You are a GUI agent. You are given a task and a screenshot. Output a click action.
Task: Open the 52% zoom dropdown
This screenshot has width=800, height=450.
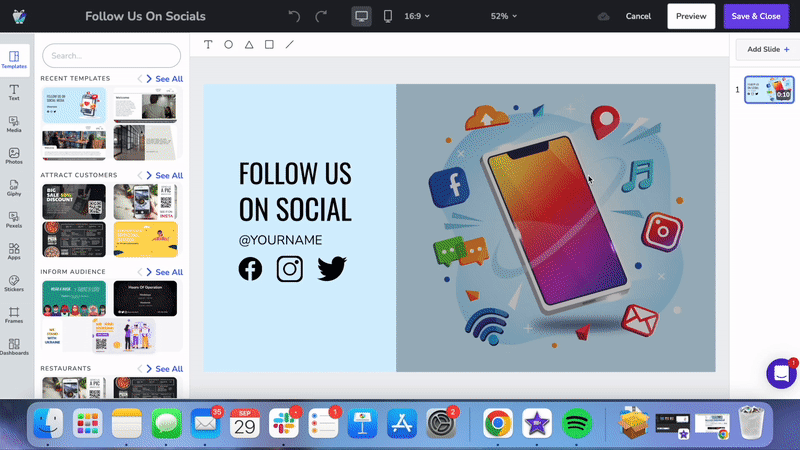click(504, 16)
